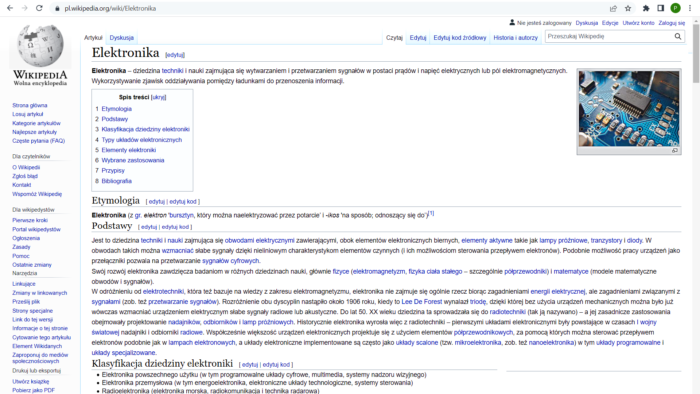Open the extensions puzzle icon

coord(646,8)
